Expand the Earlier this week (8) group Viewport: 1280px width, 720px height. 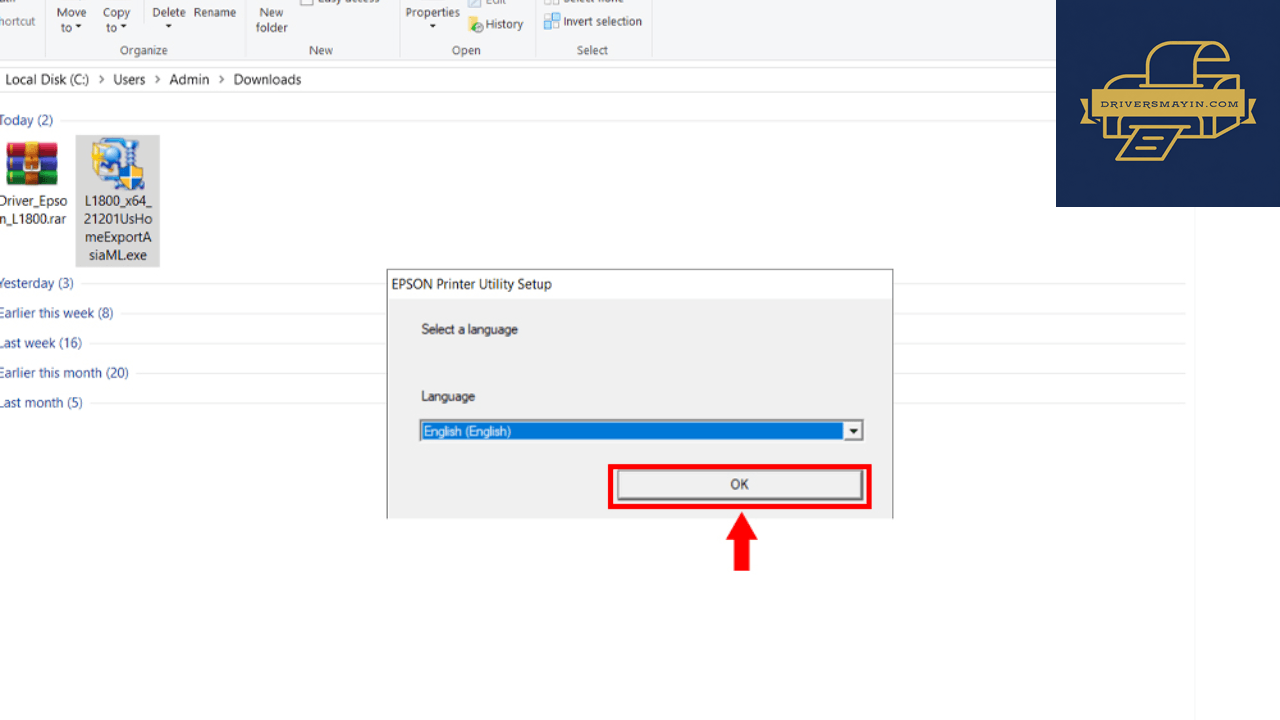pos(57,313)
